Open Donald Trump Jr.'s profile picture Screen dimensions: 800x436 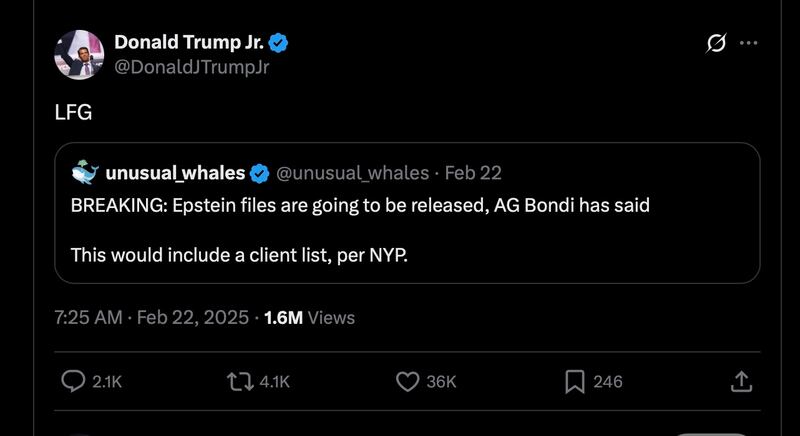pos(79,54)
